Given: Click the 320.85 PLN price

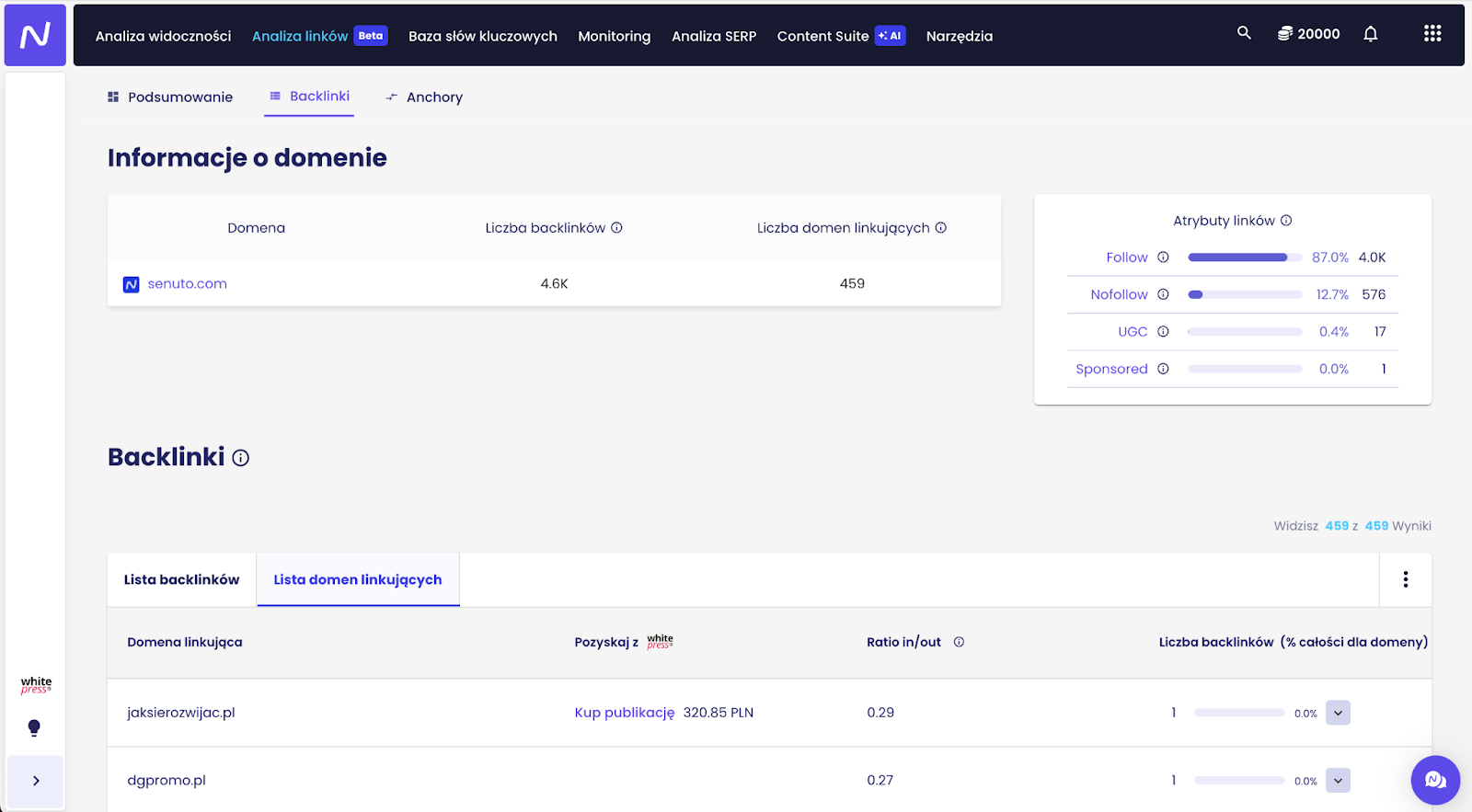Looking at the screenshot, I should tap(718, 713).
